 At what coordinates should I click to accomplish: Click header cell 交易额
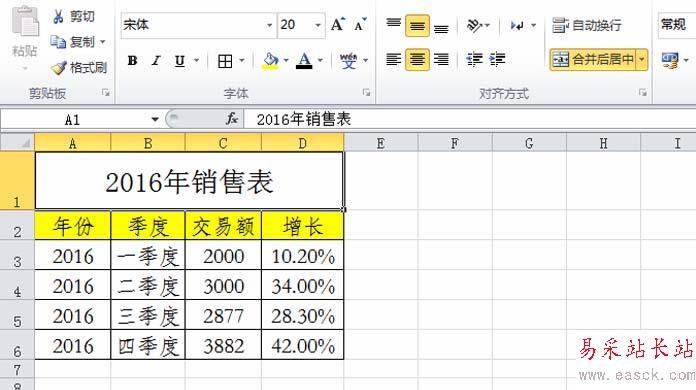(223, 226)
